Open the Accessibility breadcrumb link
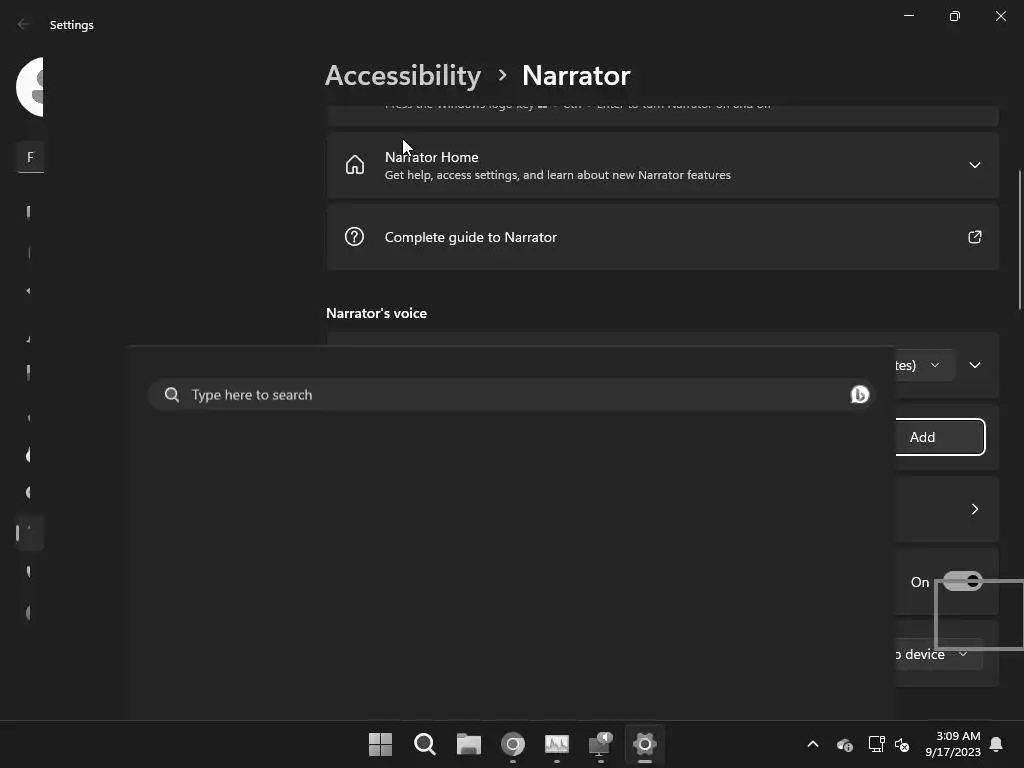 [403, 76]
